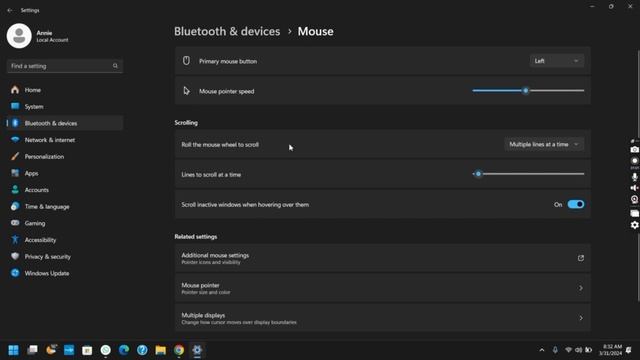640x360 pixels.
Task: Open Accounts settings
Action: pos(64,190)
